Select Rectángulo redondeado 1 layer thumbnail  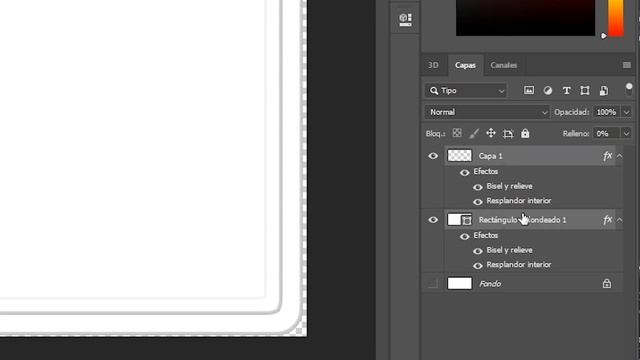(x=460, y=220)
